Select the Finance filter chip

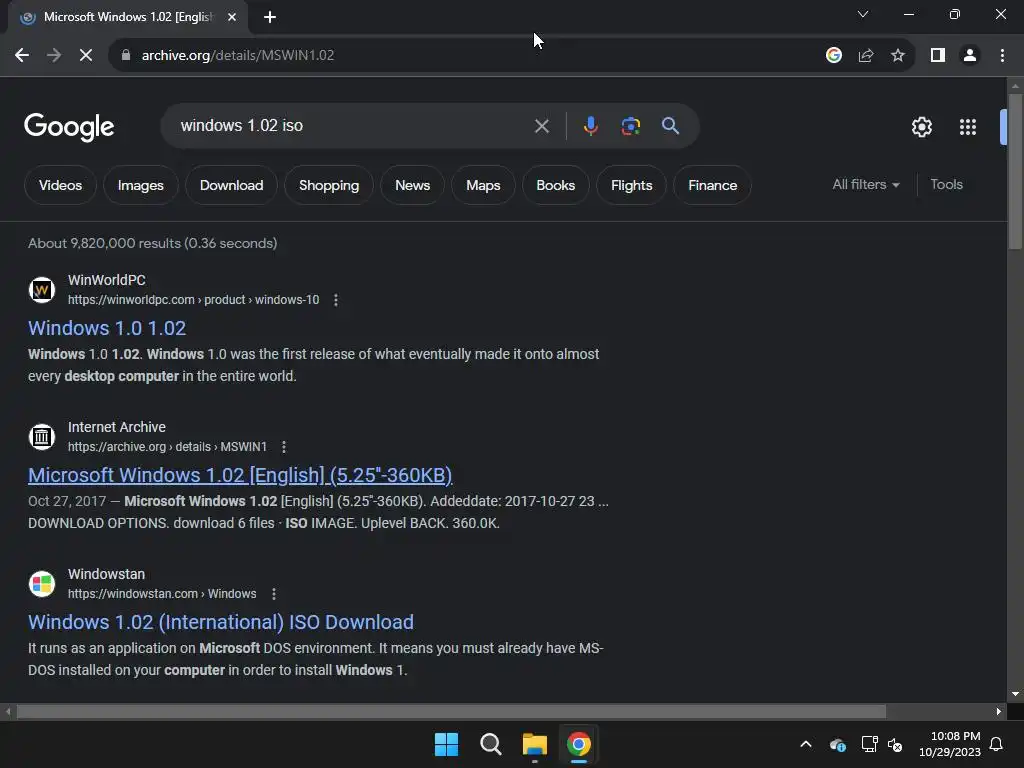pos(712,185)
